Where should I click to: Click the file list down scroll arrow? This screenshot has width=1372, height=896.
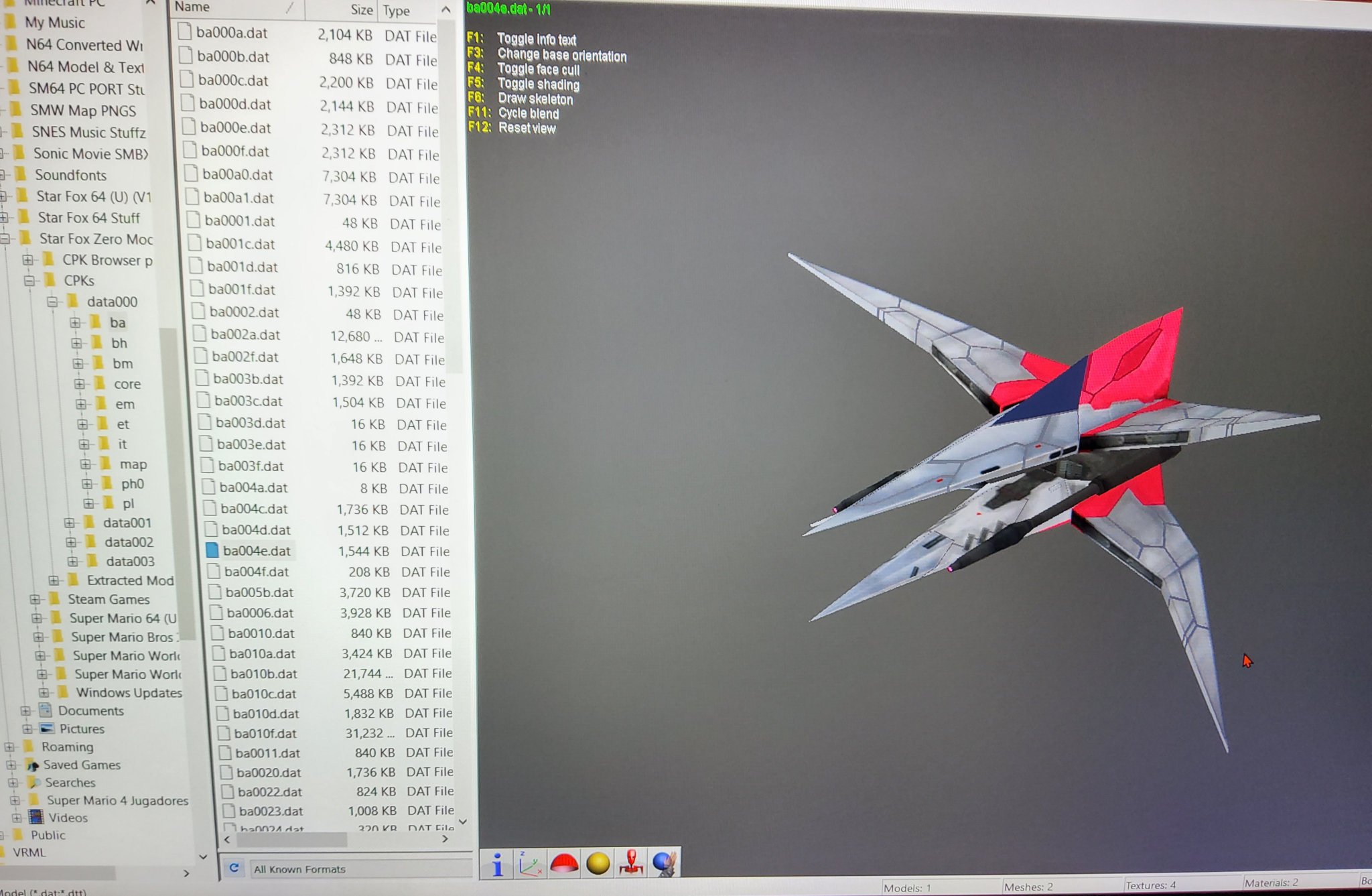click(462, 821)
